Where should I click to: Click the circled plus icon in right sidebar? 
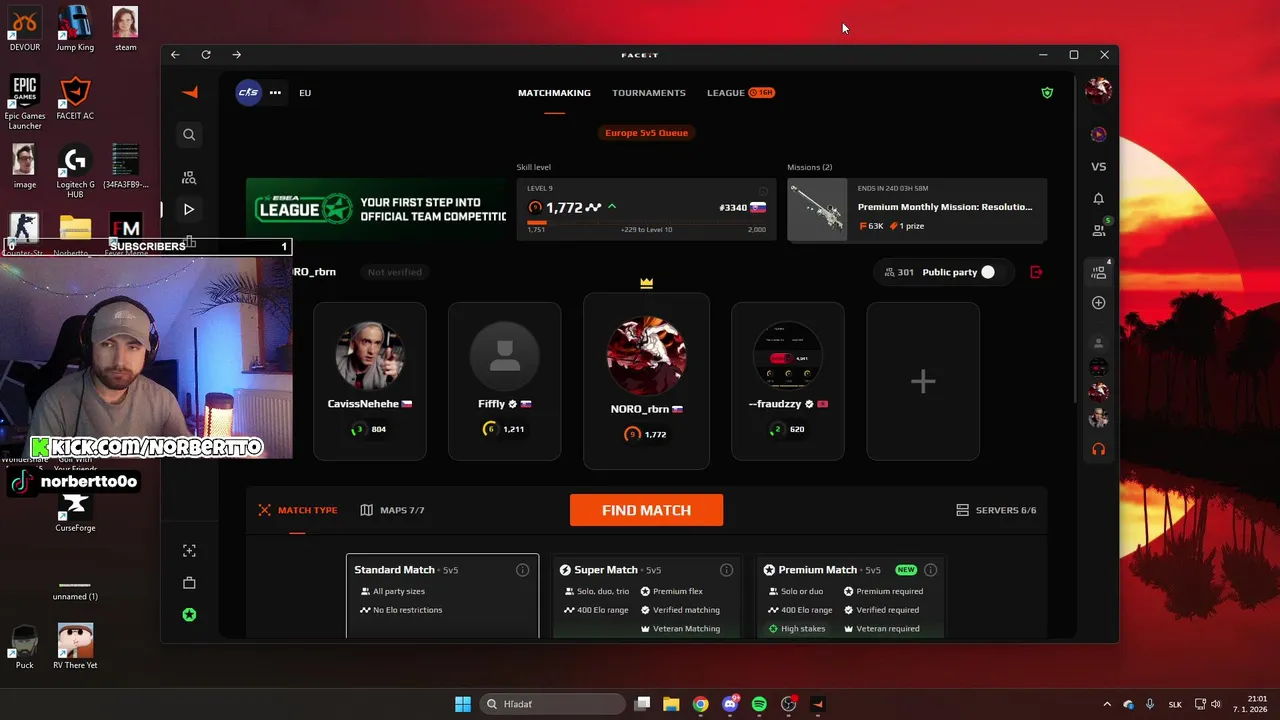pyautogui.click(x=1098, y=302)
